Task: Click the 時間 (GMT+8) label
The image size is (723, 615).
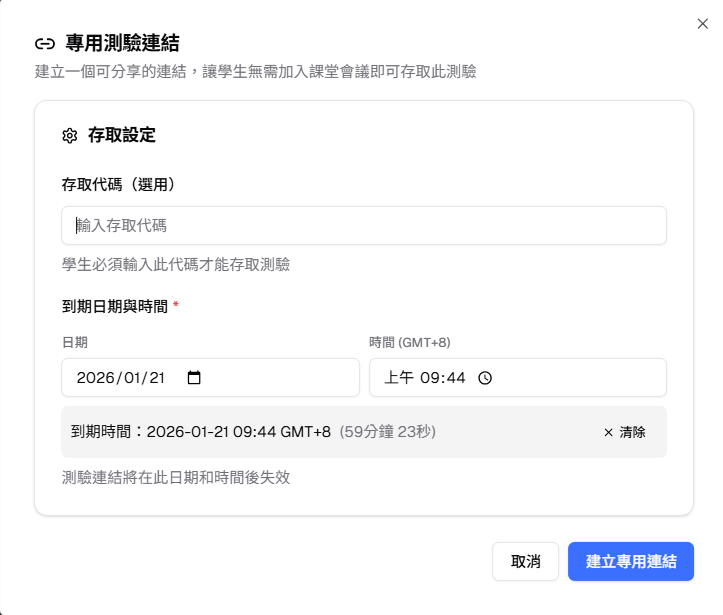Action: tap(409, 343)
